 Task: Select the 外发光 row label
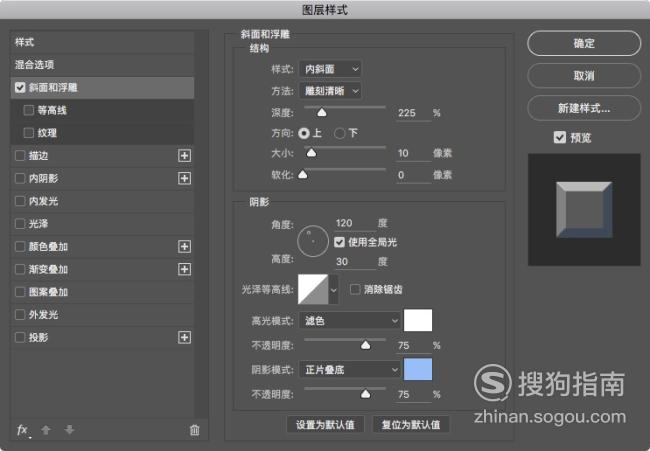(x=43, y=315)
